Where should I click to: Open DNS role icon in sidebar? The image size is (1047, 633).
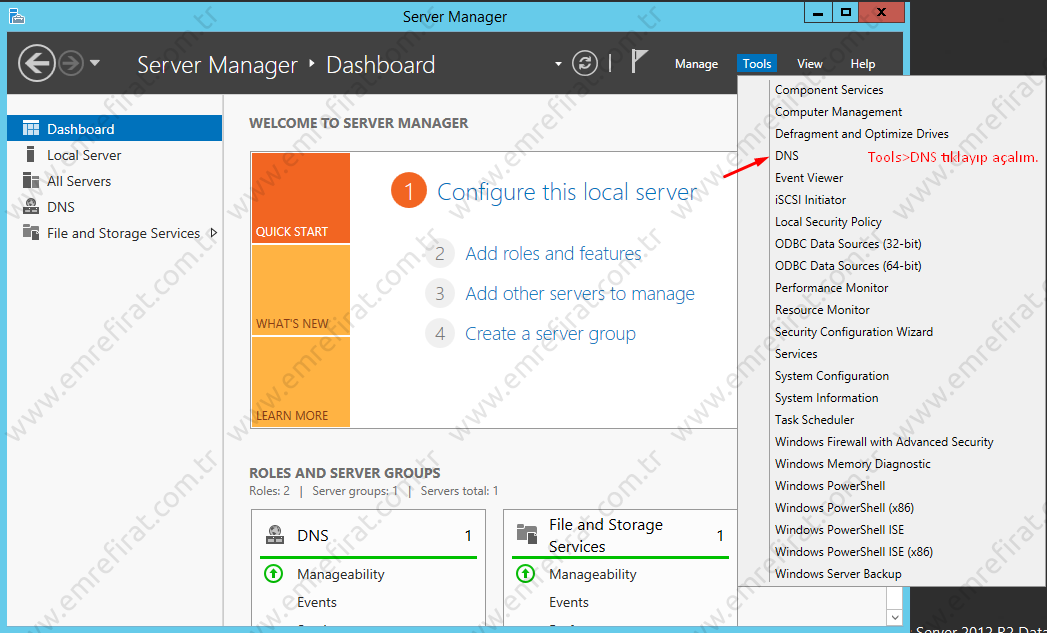tap(30, 207)
